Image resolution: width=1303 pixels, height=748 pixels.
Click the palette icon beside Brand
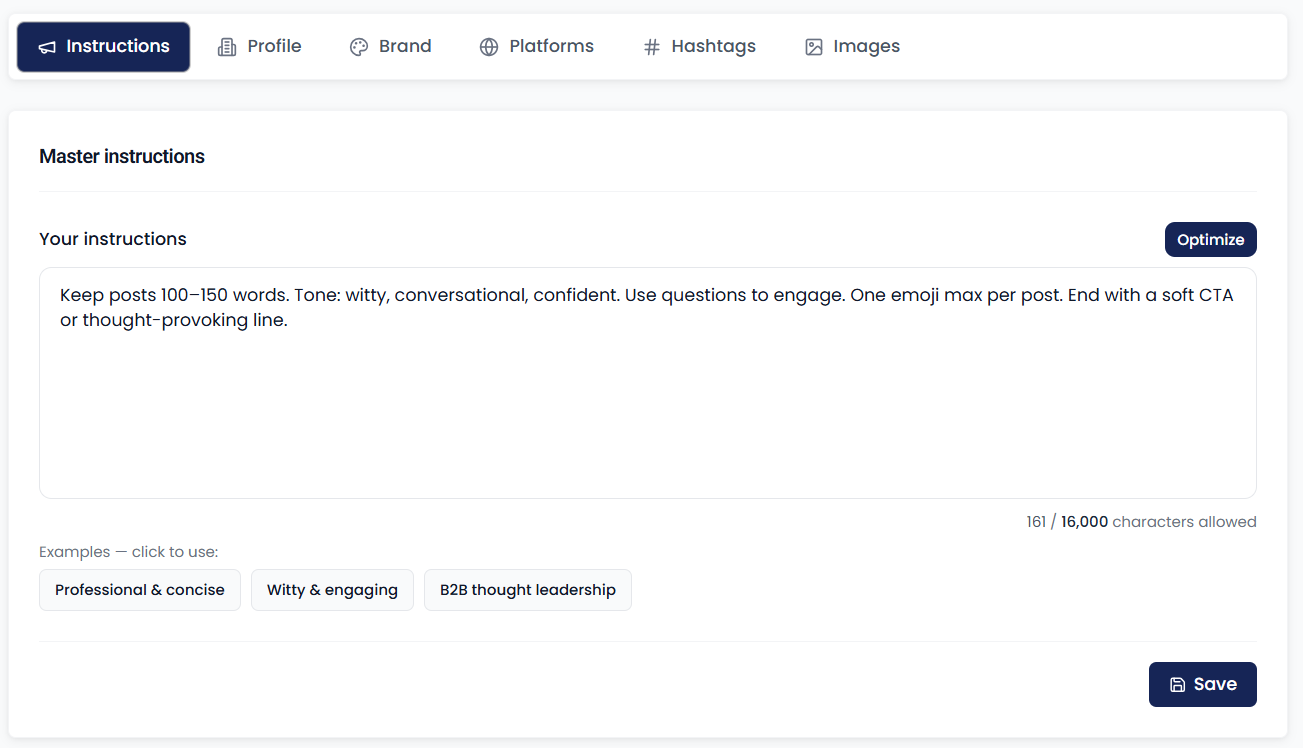coord(359,47)
